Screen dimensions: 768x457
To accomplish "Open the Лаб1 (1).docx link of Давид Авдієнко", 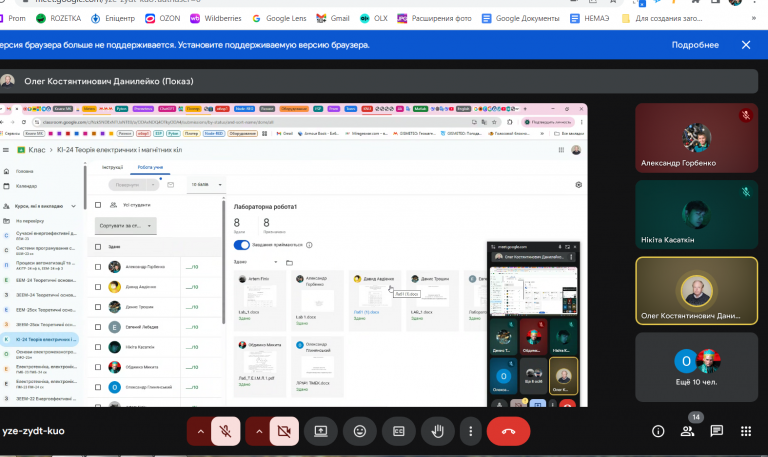I will pos(366,312).
